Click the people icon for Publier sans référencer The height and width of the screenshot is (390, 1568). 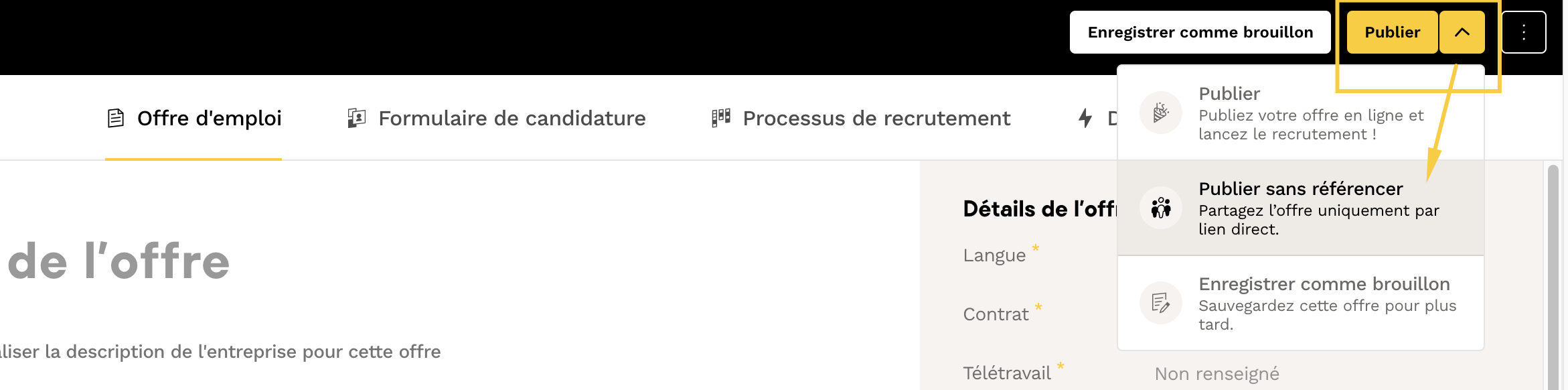pyautogui.click(x=1161, y=208)
